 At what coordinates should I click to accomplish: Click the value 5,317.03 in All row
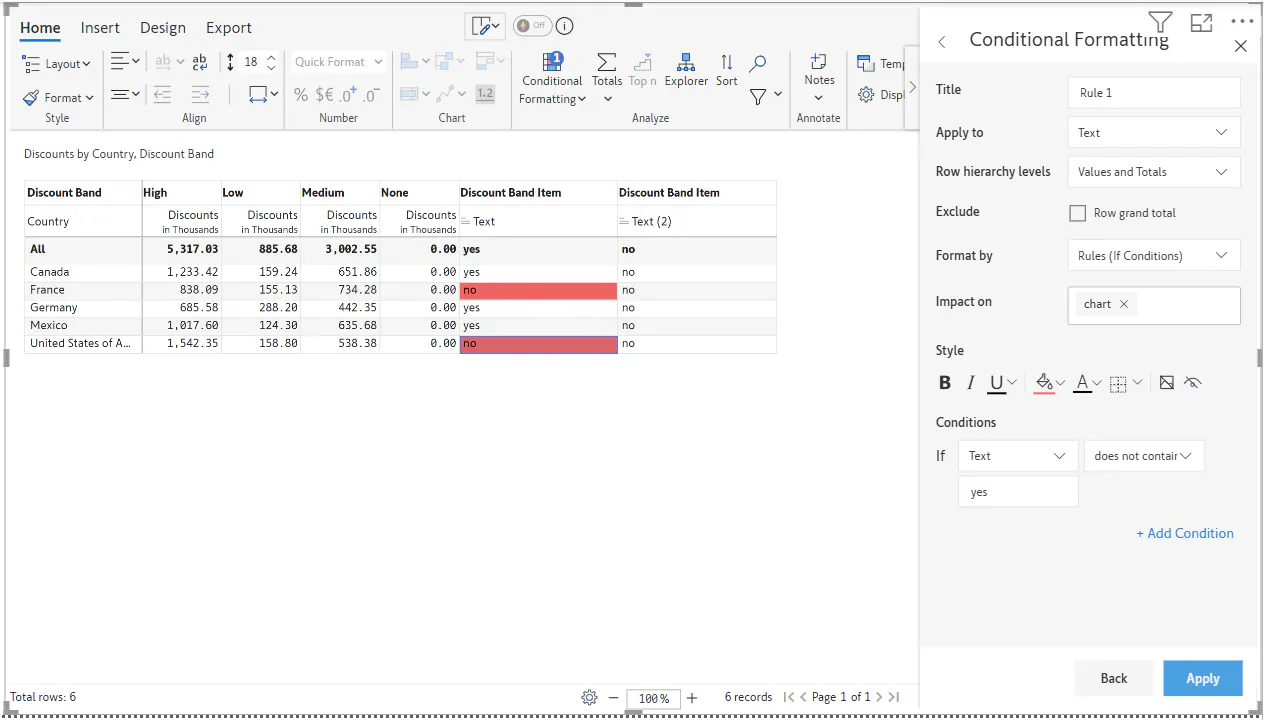click(193, 249)
